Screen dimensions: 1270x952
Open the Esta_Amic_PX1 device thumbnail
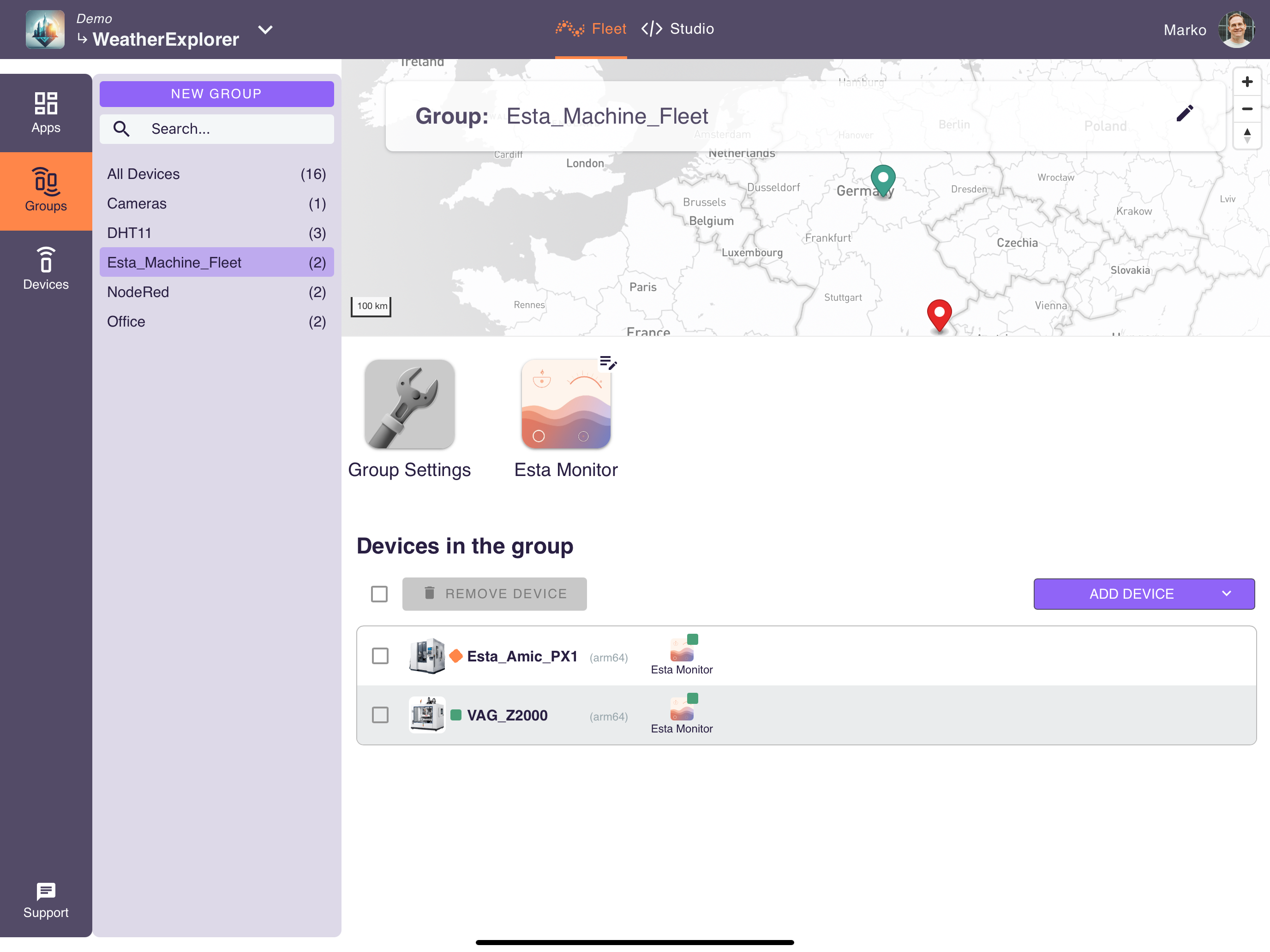(x=426, y=656)
